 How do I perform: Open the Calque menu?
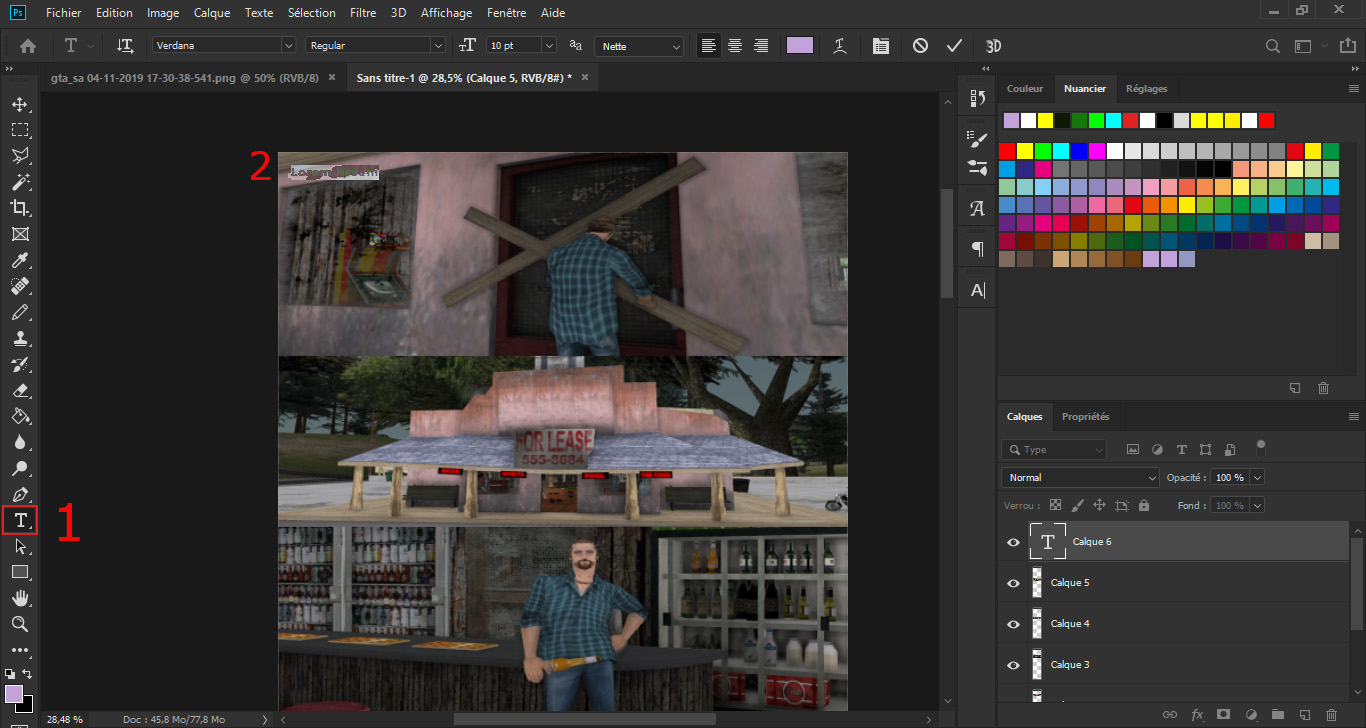point(212,13)
